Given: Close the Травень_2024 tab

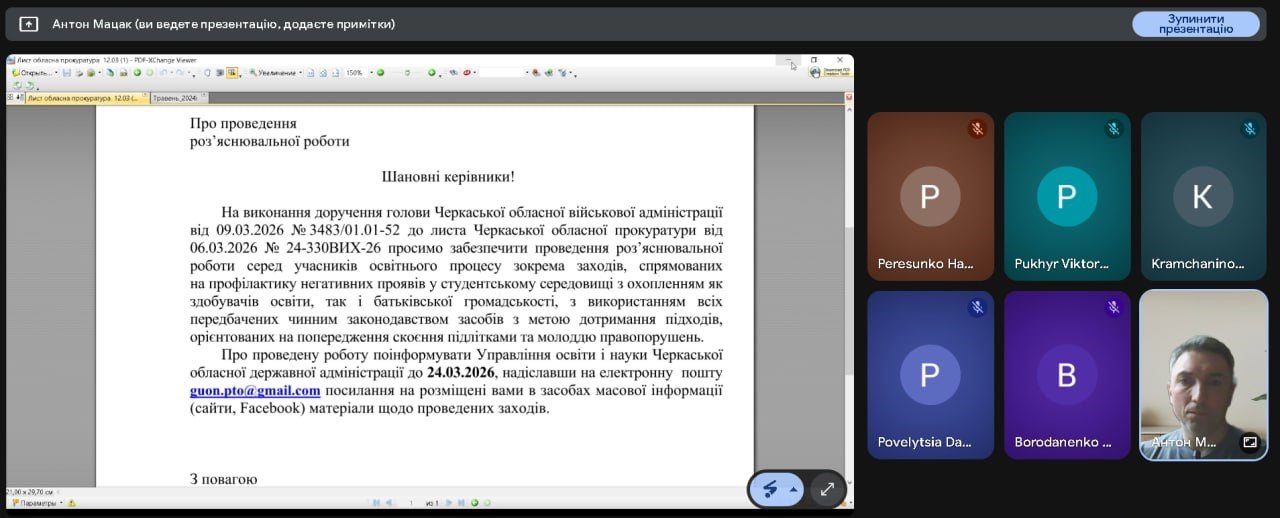Looking at the screenshot, I should [203, 95].
